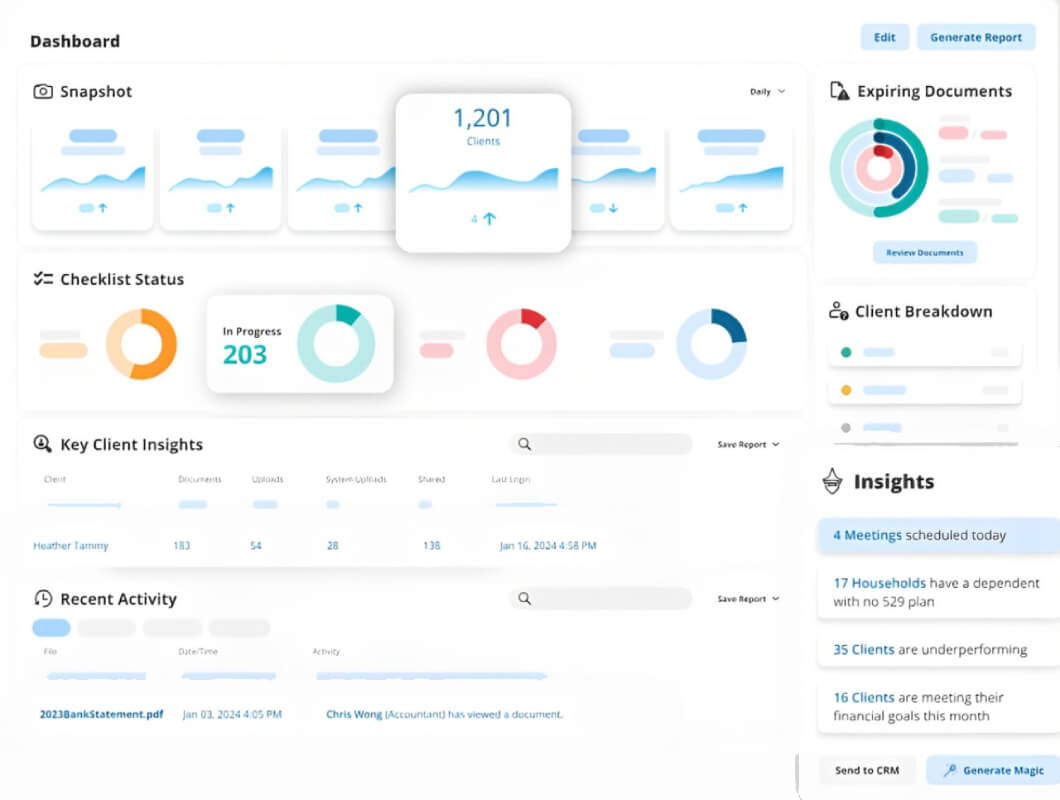Click the Expiring Documents ring chart
Image resolution: width=1060 pixels, height=800 pixels.
click(x=879, y=168)
